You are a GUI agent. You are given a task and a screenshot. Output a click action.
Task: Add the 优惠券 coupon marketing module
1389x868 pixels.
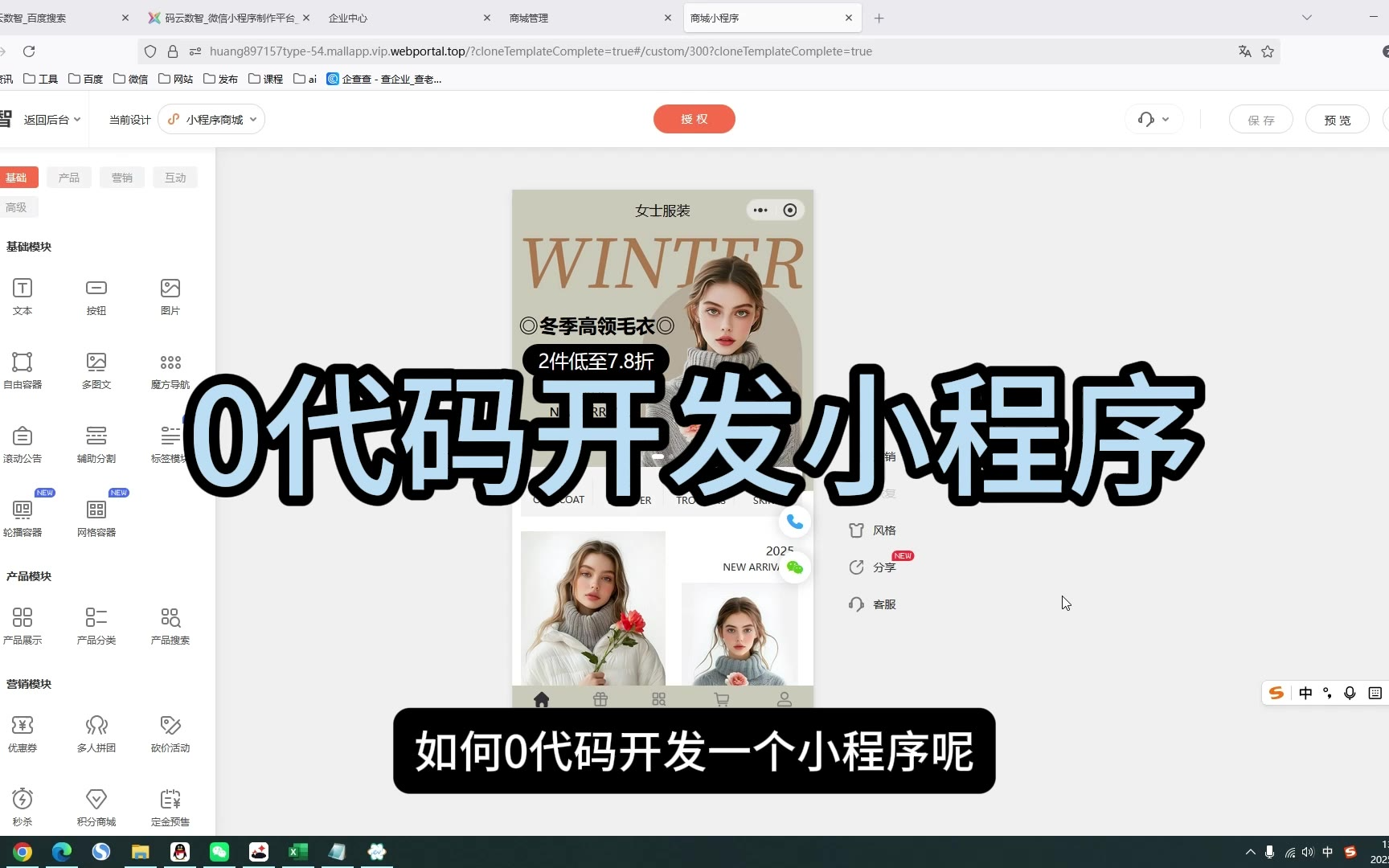pyautogui.click(x=23, y=733)
